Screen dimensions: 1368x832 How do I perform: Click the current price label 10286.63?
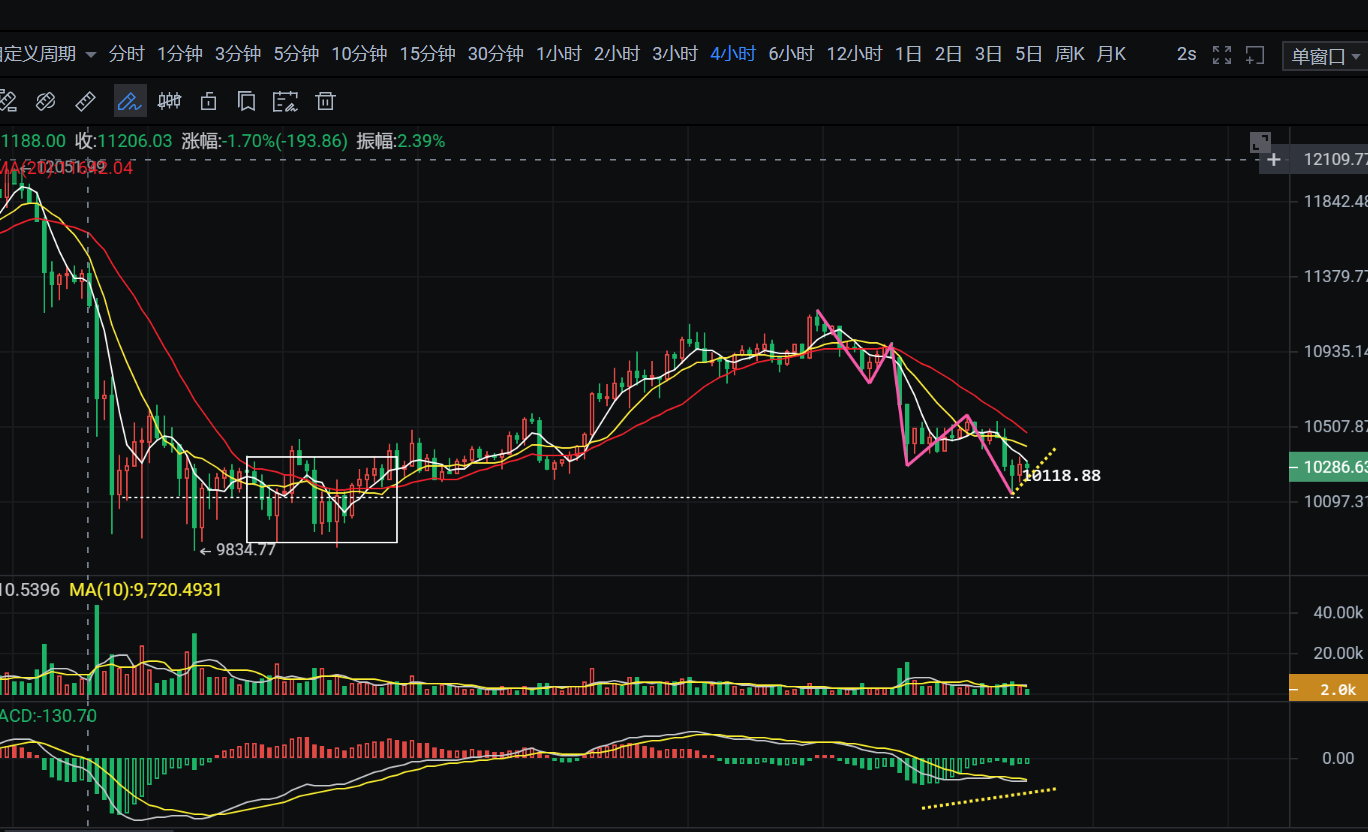tap(1329, 467)
